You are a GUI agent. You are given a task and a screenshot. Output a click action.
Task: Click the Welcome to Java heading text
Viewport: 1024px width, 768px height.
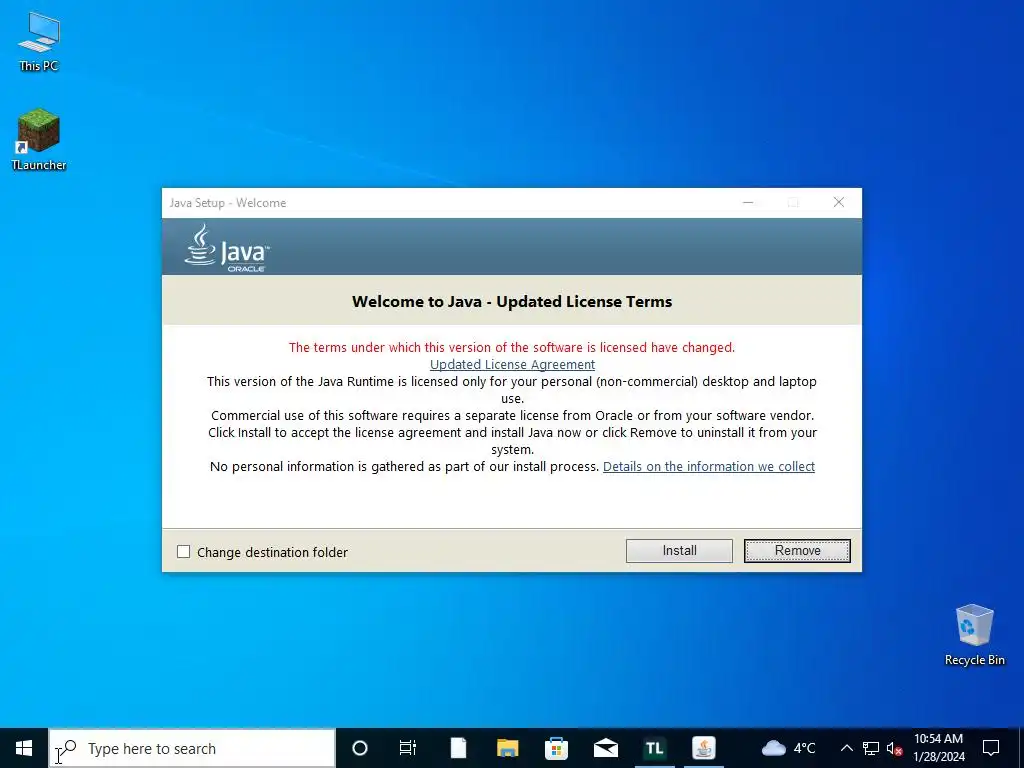click(512, 301)
